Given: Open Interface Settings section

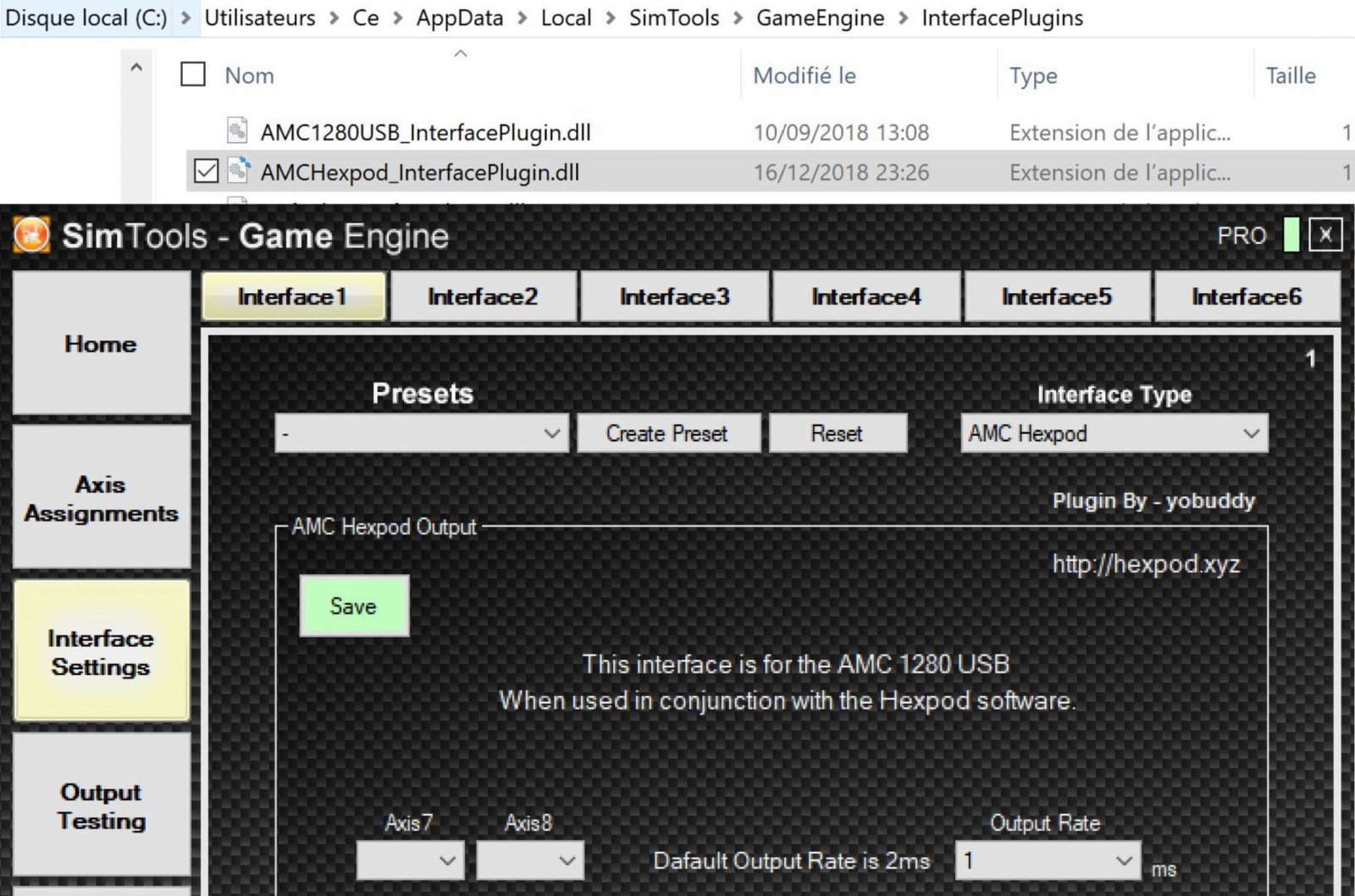Looking at the screenshot, I should (101, 651).
